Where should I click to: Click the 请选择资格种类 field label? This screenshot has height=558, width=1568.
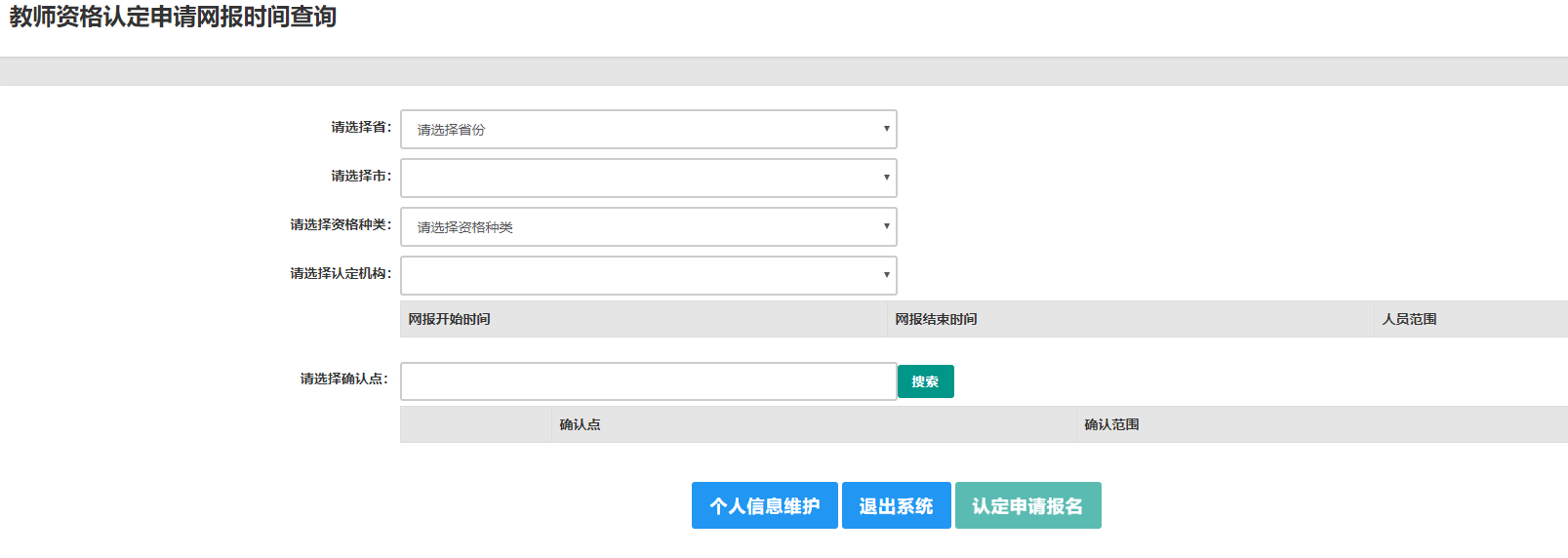coord(340,224)
